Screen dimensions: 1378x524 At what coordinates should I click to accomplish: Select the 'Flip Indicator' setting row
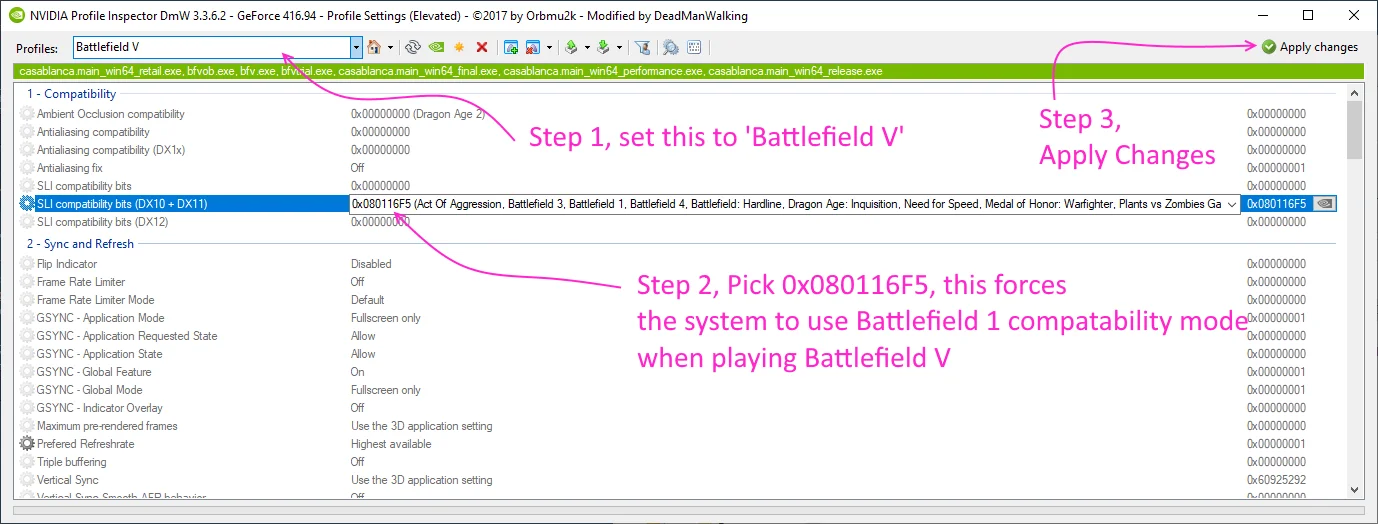pos(678,264)
